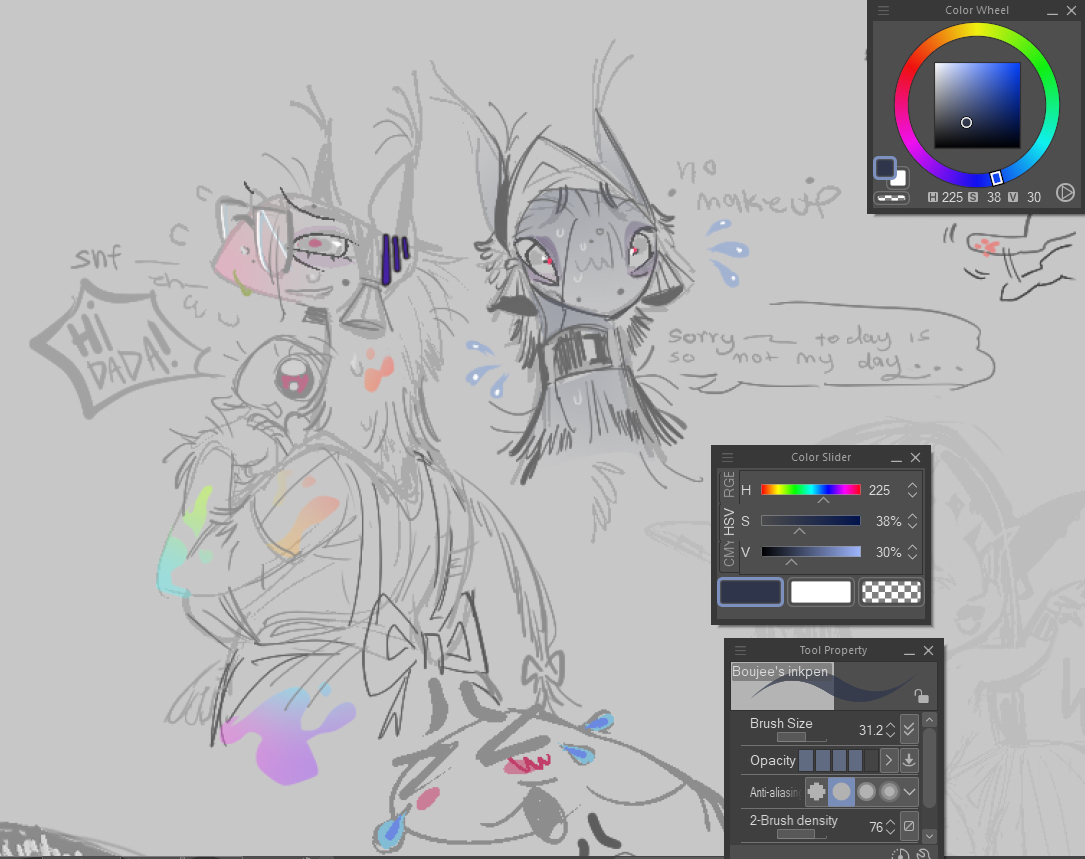Click the Opacity pressure dynamics icon
This screenshot has width=1085, height=859.
pyautogui.click(x=909, y=760)
